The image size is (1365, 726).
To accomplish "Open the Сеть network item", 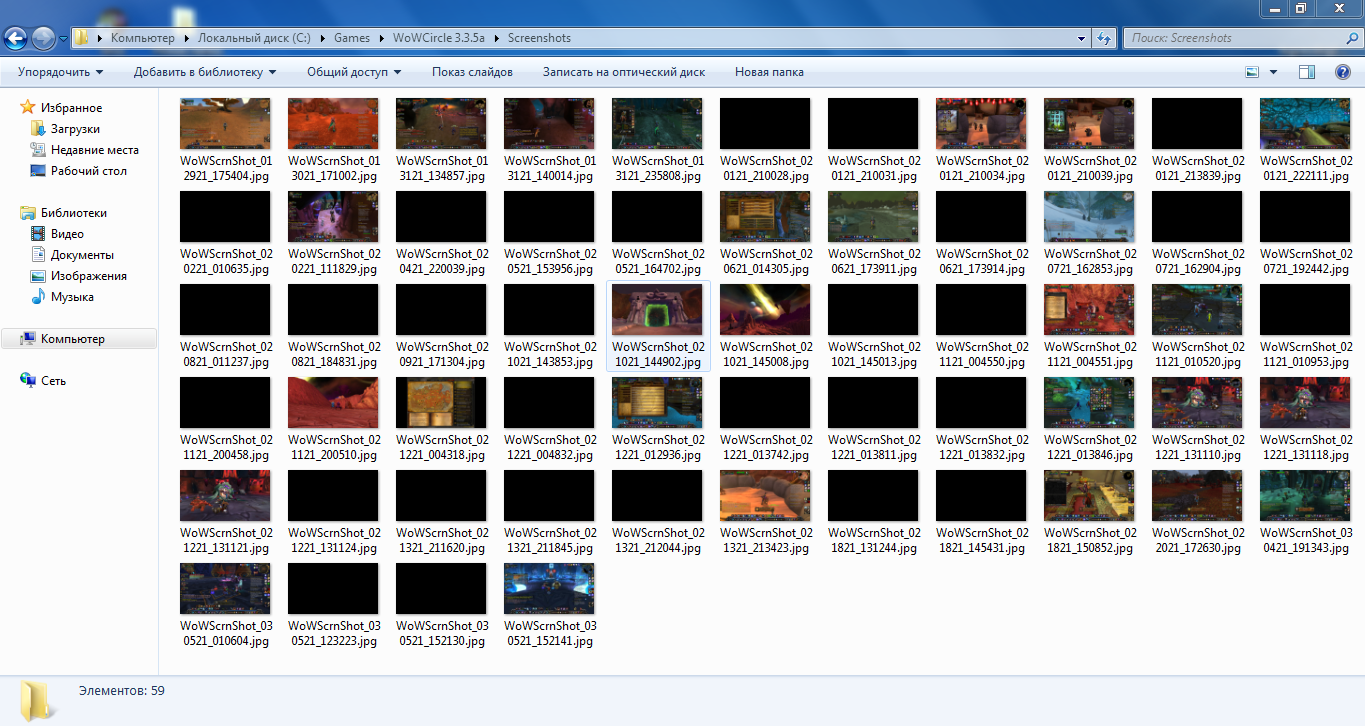I will coord(53,381).
